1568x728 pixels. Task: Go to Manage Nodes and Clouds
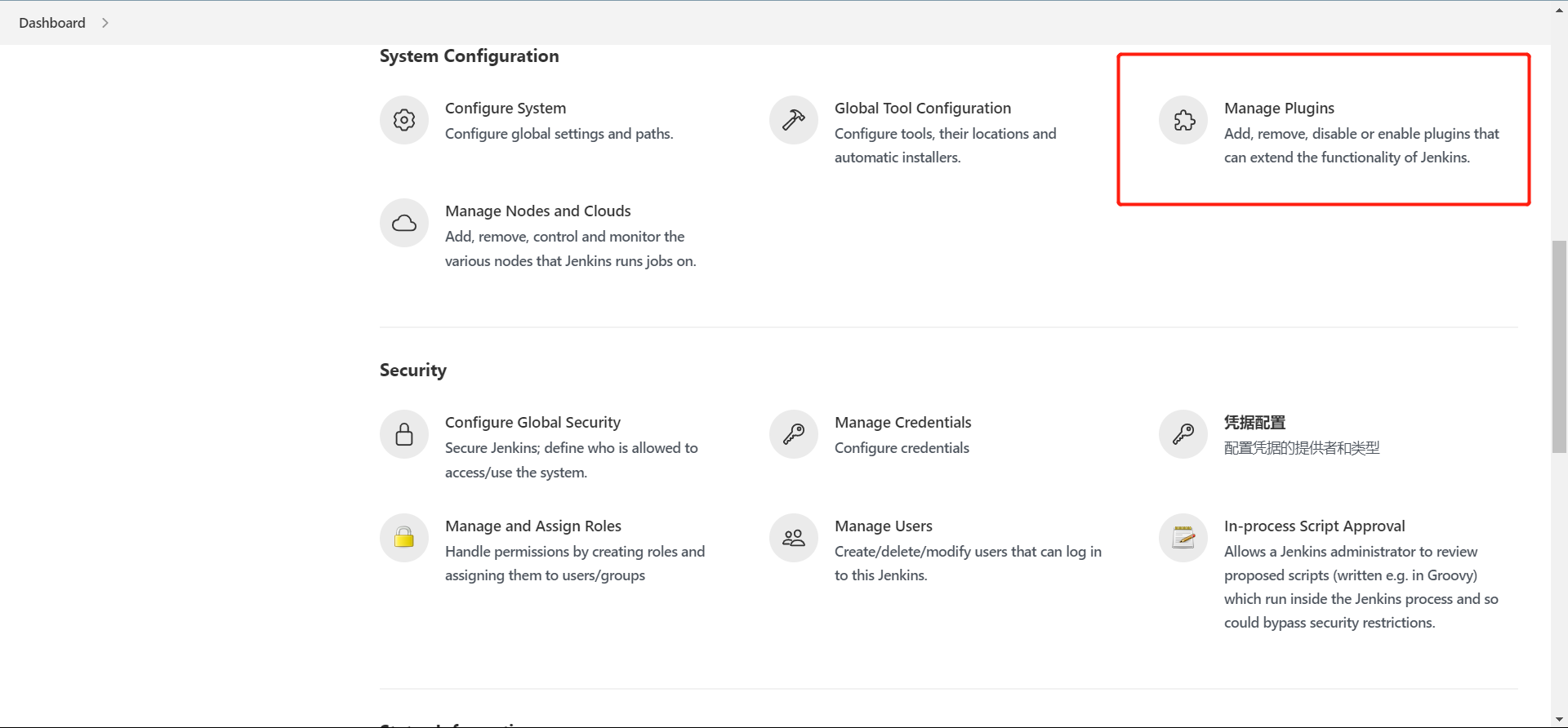538,211
